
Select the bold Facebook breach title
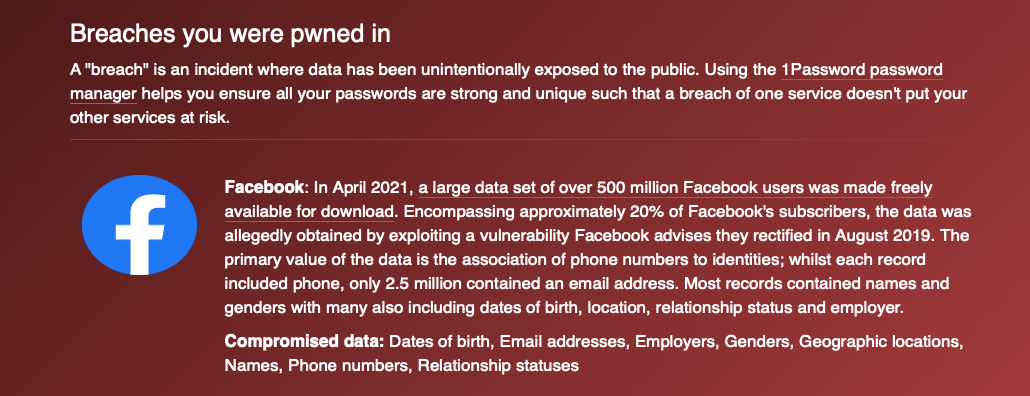[263, 188]
